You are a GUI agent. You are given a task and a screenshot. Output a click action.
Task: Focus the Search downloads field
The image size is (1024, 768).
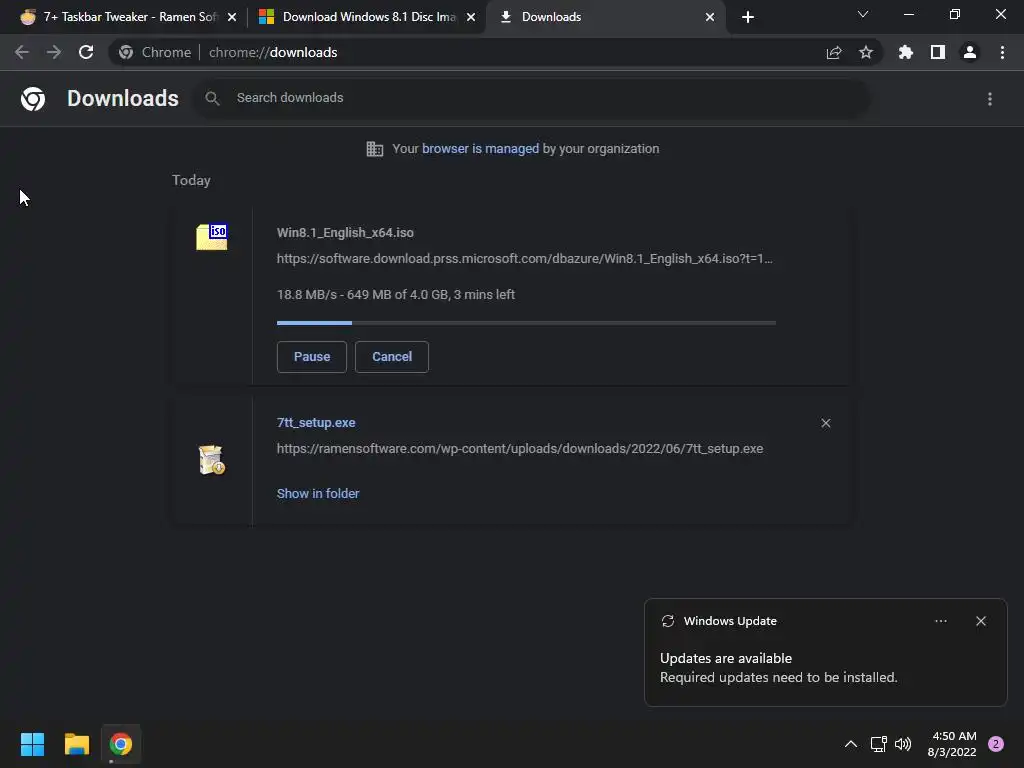pyautogui.click(x=532, y=98)
